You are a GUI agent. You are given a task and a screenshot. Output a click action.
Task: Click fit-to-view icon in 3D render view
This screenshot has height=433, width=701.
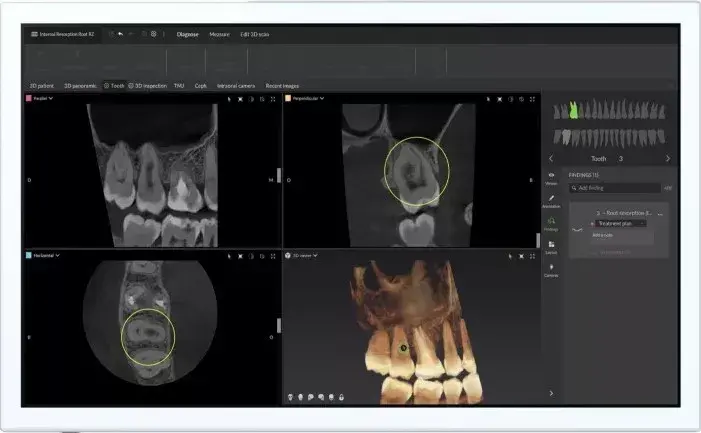521,256
